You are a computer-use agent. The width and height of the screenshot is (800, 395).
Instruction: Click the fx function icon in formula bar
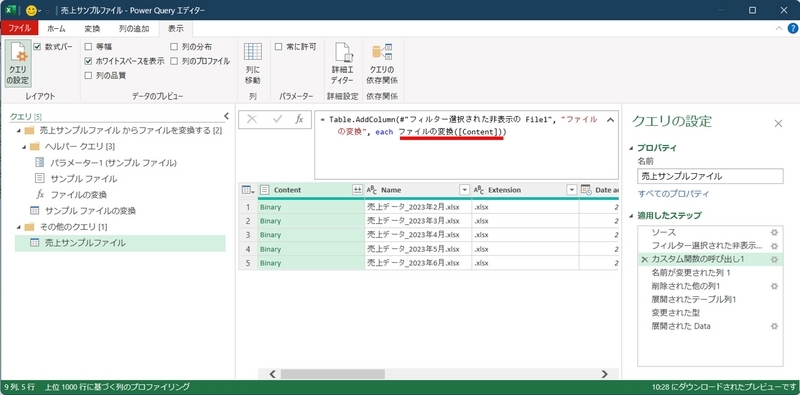(299, 119)
